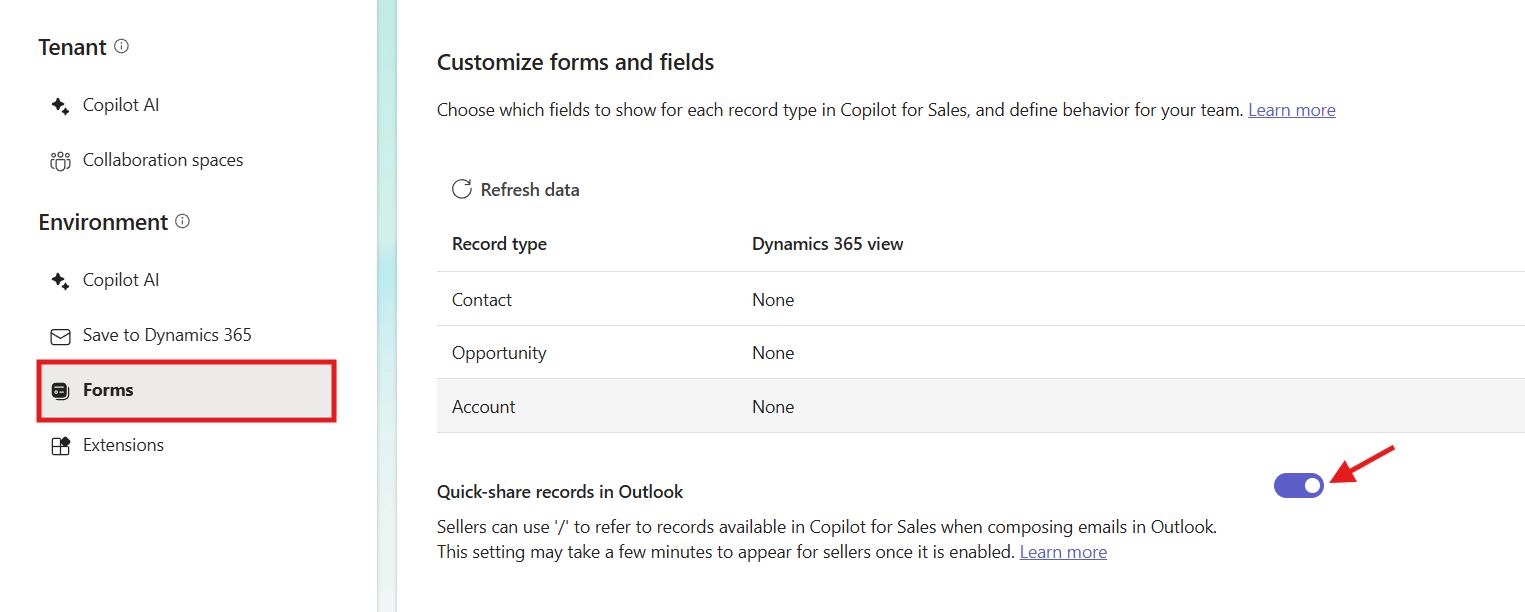This screenshot has height=612, width=1525.
Task: Click the Extensions blocks icon in sidebar
Action: pyautogui.click(x=60, y=446)
